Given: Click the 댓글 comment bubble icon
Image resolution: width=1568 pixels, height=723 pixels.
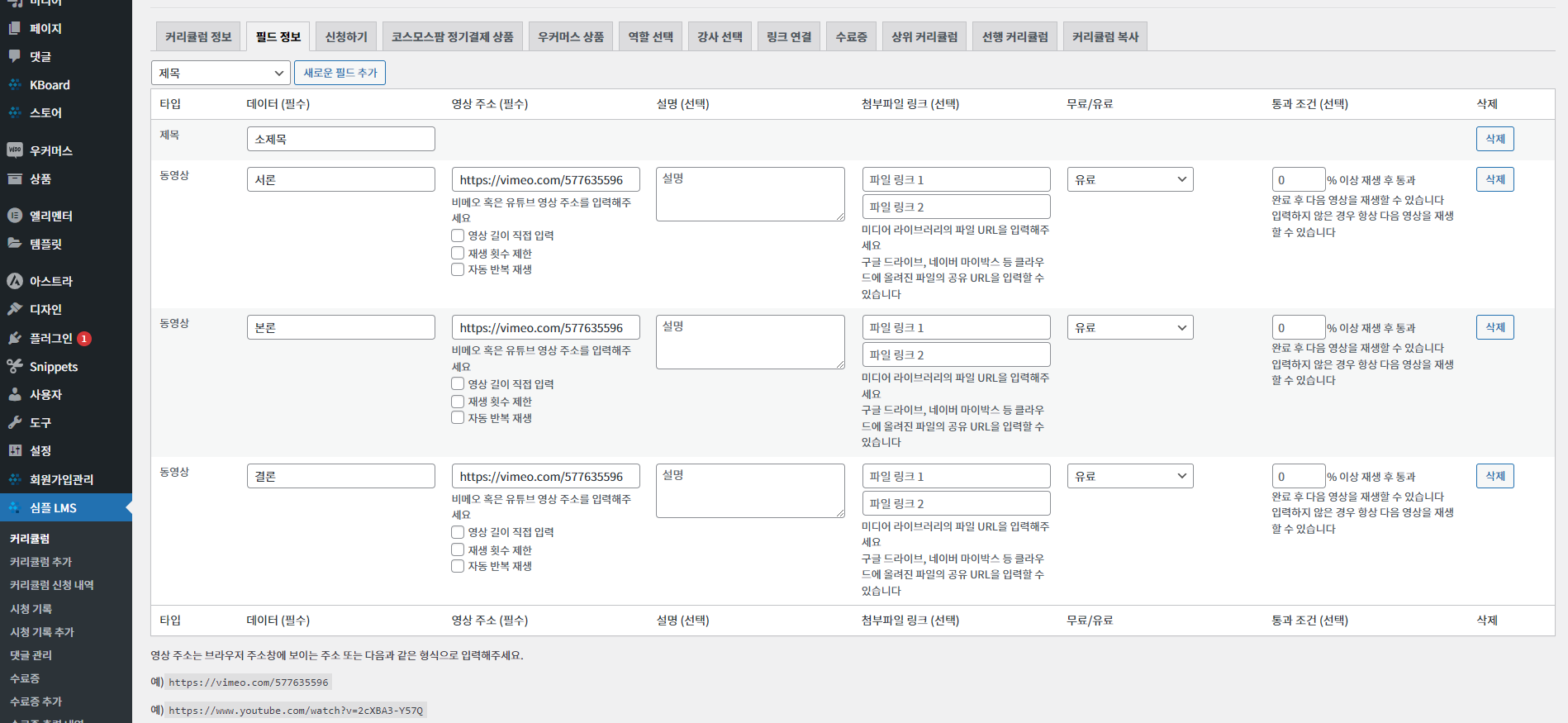Looking at the screenshot, I should (15, 56).
